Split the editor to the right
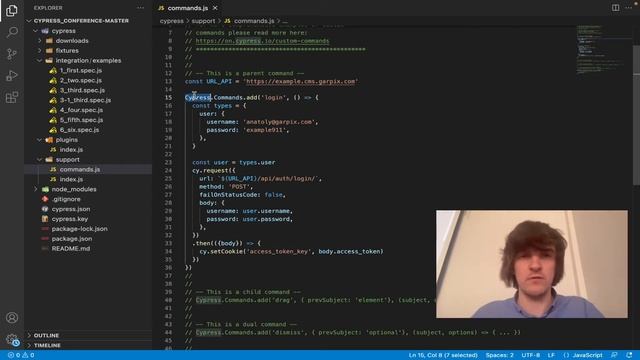 [615, 8]
